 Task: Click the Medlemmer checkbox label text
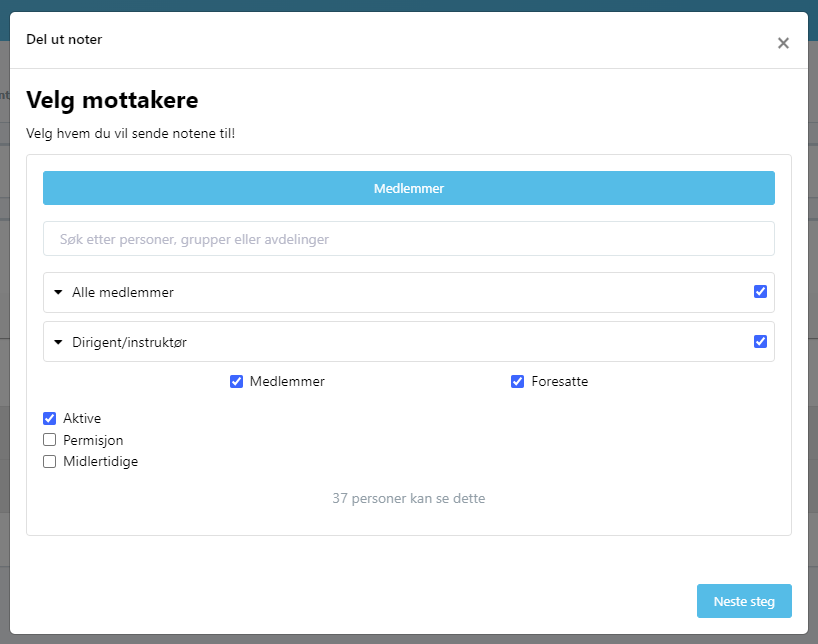287,381
